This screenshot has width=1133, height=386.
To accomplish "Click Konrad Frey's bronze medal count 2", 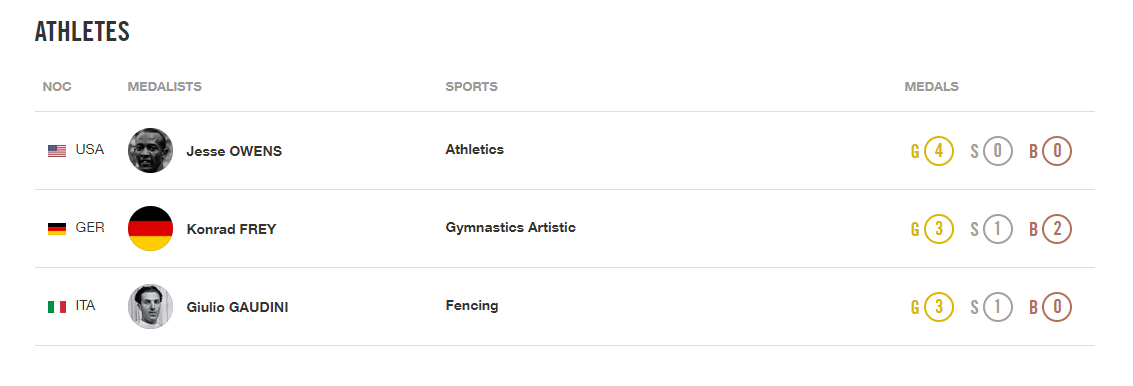I will point(1057,230).
